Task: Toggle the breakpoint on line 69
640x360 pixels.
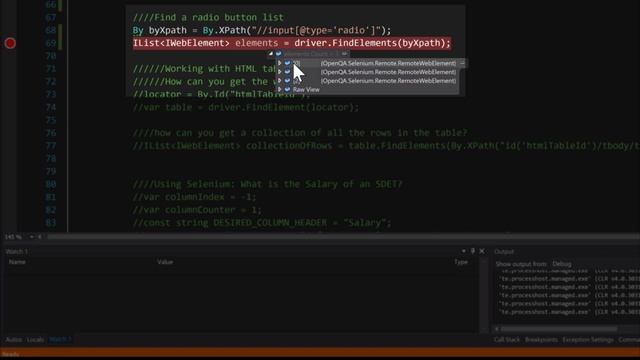Action: coord(10,43)
